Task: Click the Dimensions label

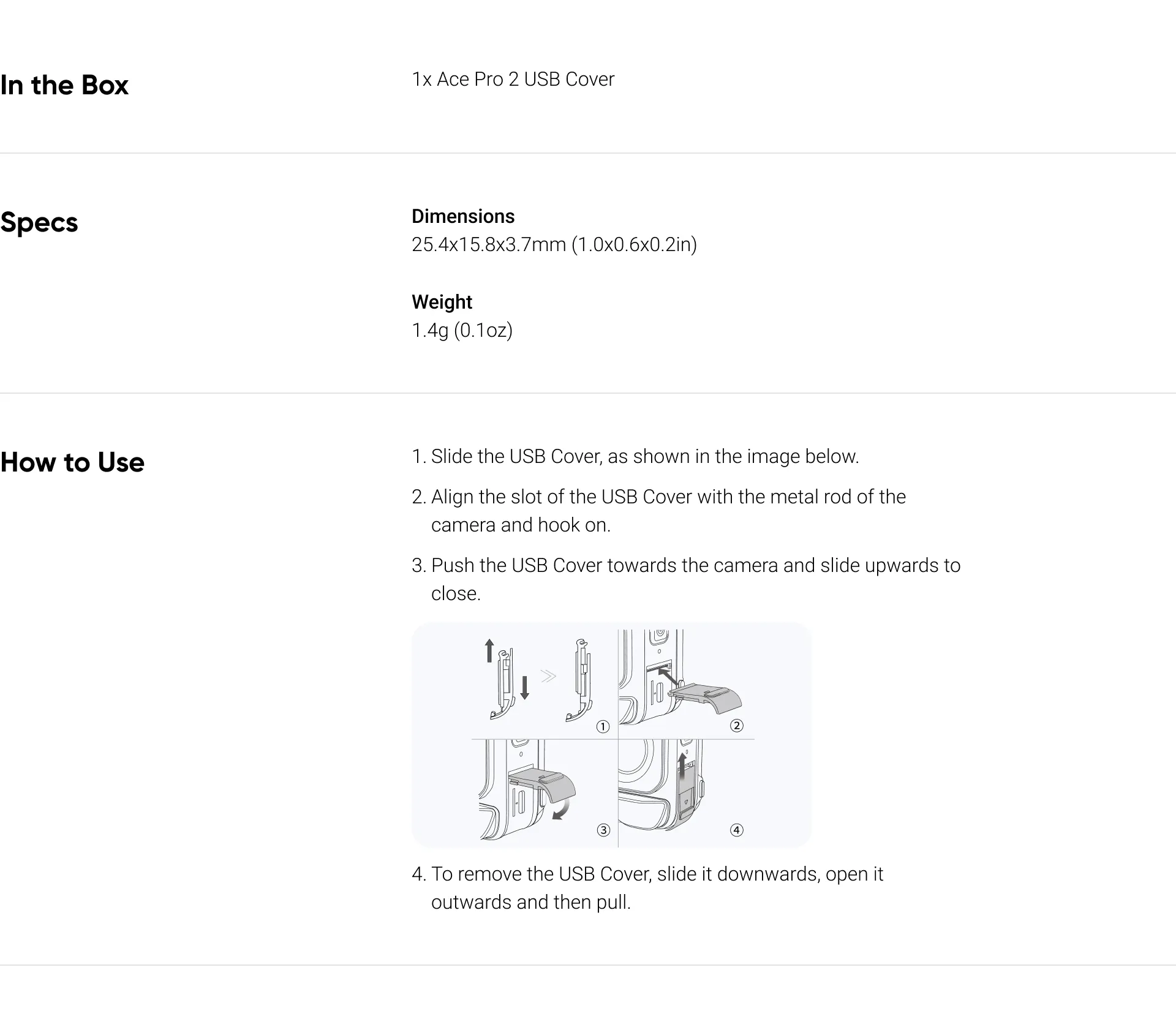Action: point(463,216)
